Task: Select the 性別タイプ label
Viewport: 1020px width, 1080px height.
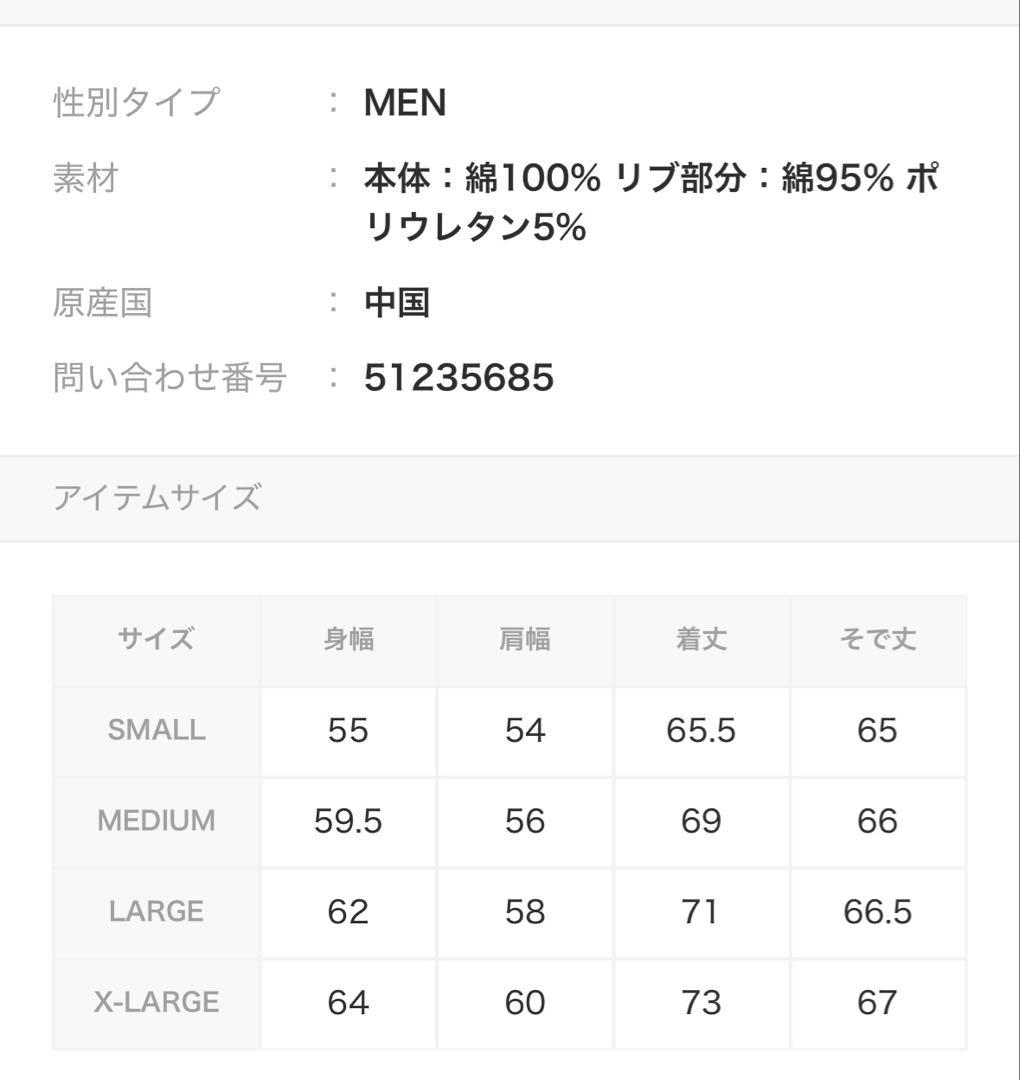Action: coord(135,103)
